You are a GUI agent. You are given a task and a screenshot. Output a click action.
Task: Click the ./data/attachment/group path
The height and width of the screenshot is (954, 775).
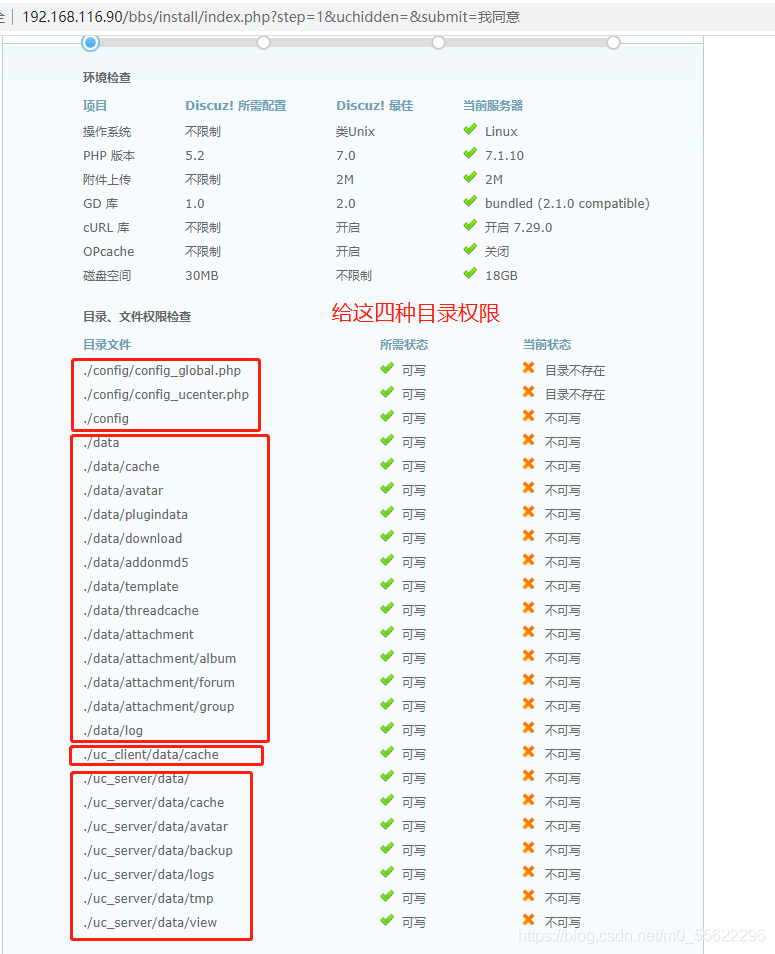pos(159,706)
